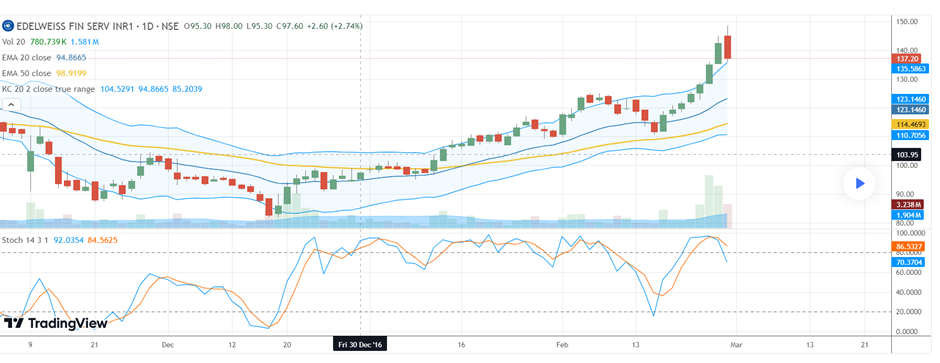Viewport: 940px width, 363px height.
Task: Click the red 137.20 price label
Action: (x=906, y=59)
